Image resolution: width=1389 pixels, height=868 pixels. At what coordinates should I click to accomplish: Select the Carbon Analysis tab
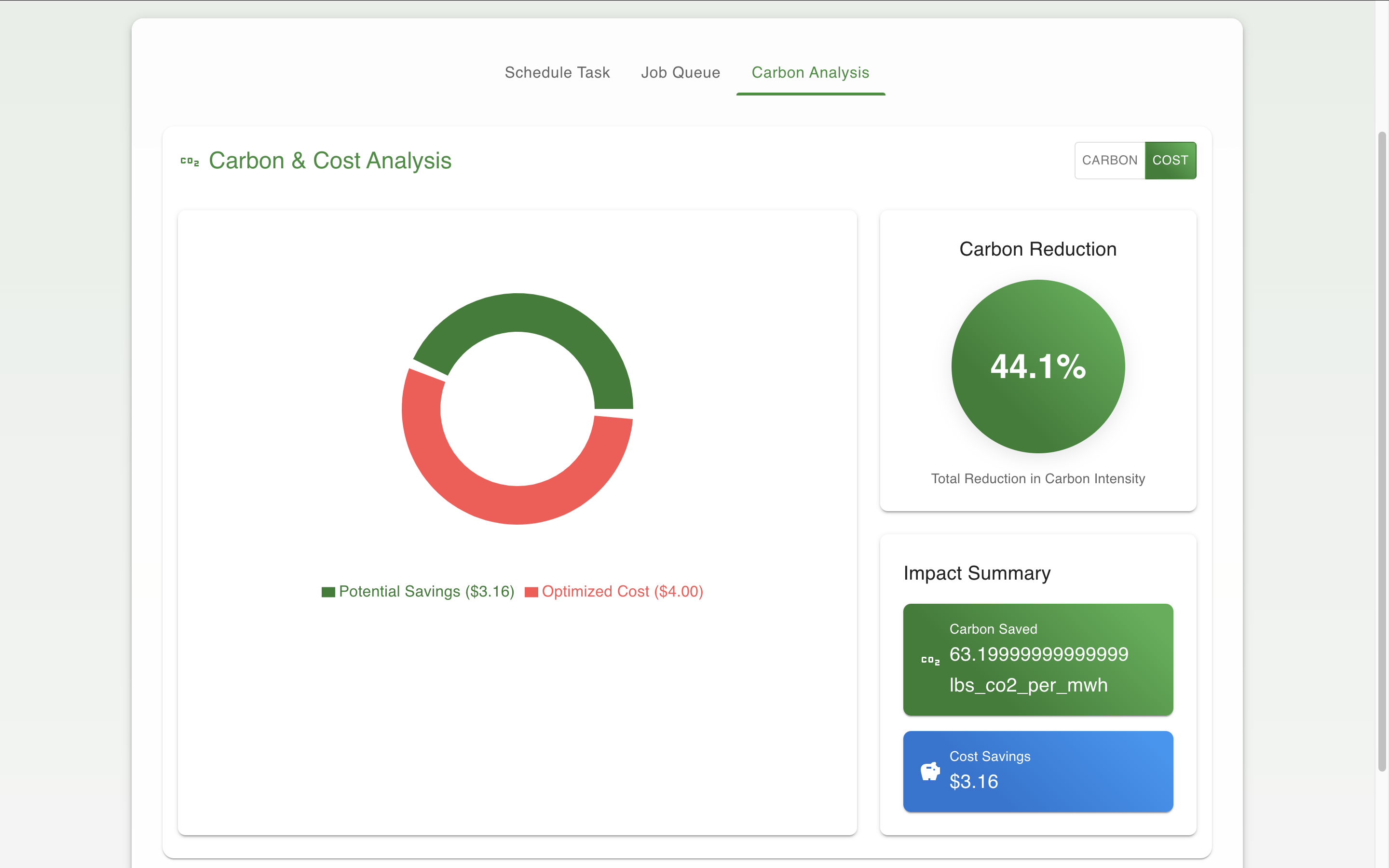pyautogui.click(x=810, y=72)
